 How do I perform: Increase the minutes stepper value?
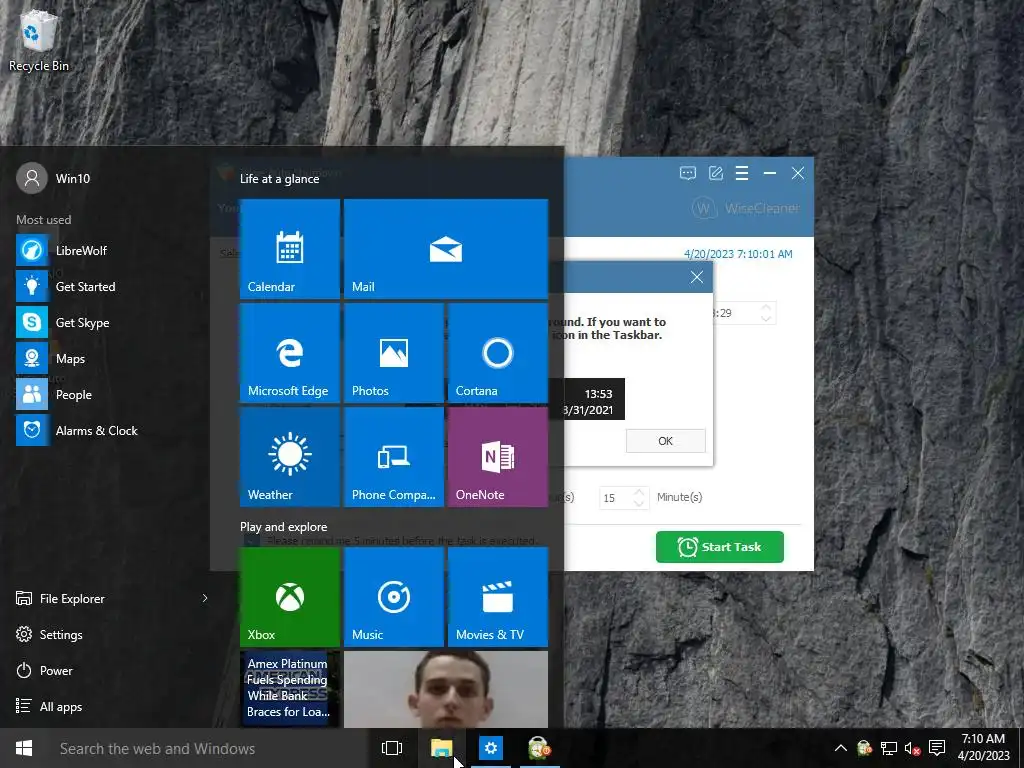pos(640,492)
